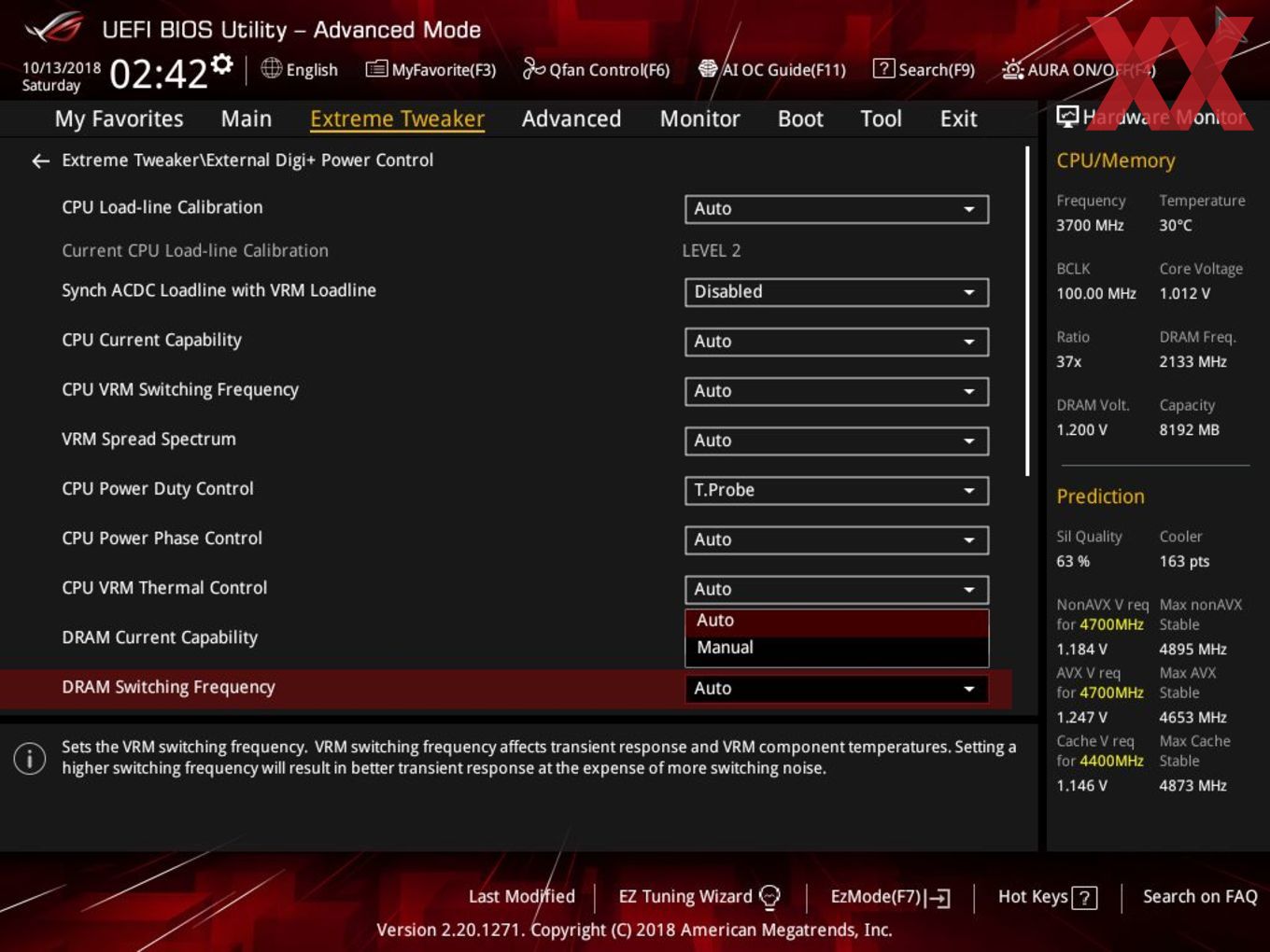1270x952 pixels.
Task: Select the CPU VRM Thermal Control label
Action: (164, 588)
